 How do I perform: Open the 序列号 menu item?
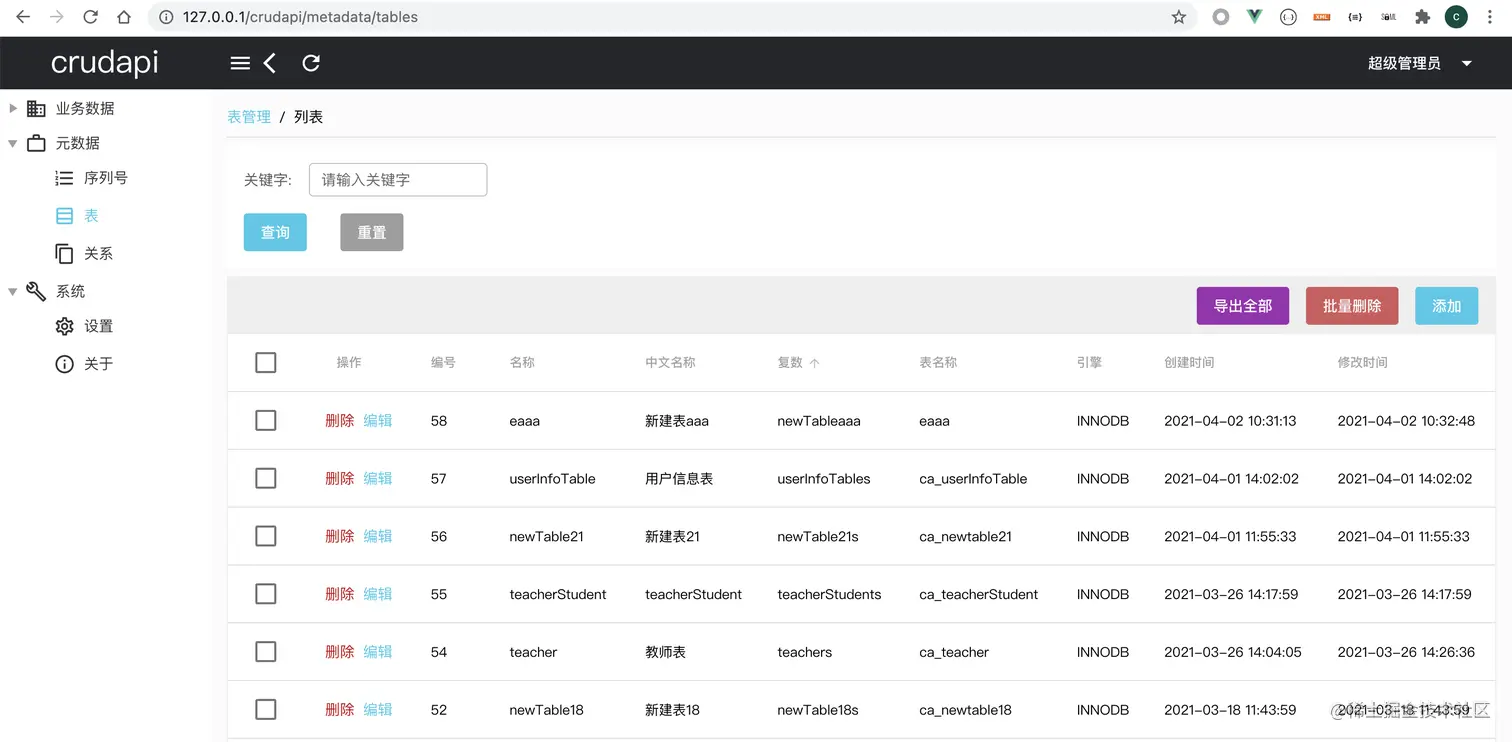pyautogui.click(x=105, y=178)
